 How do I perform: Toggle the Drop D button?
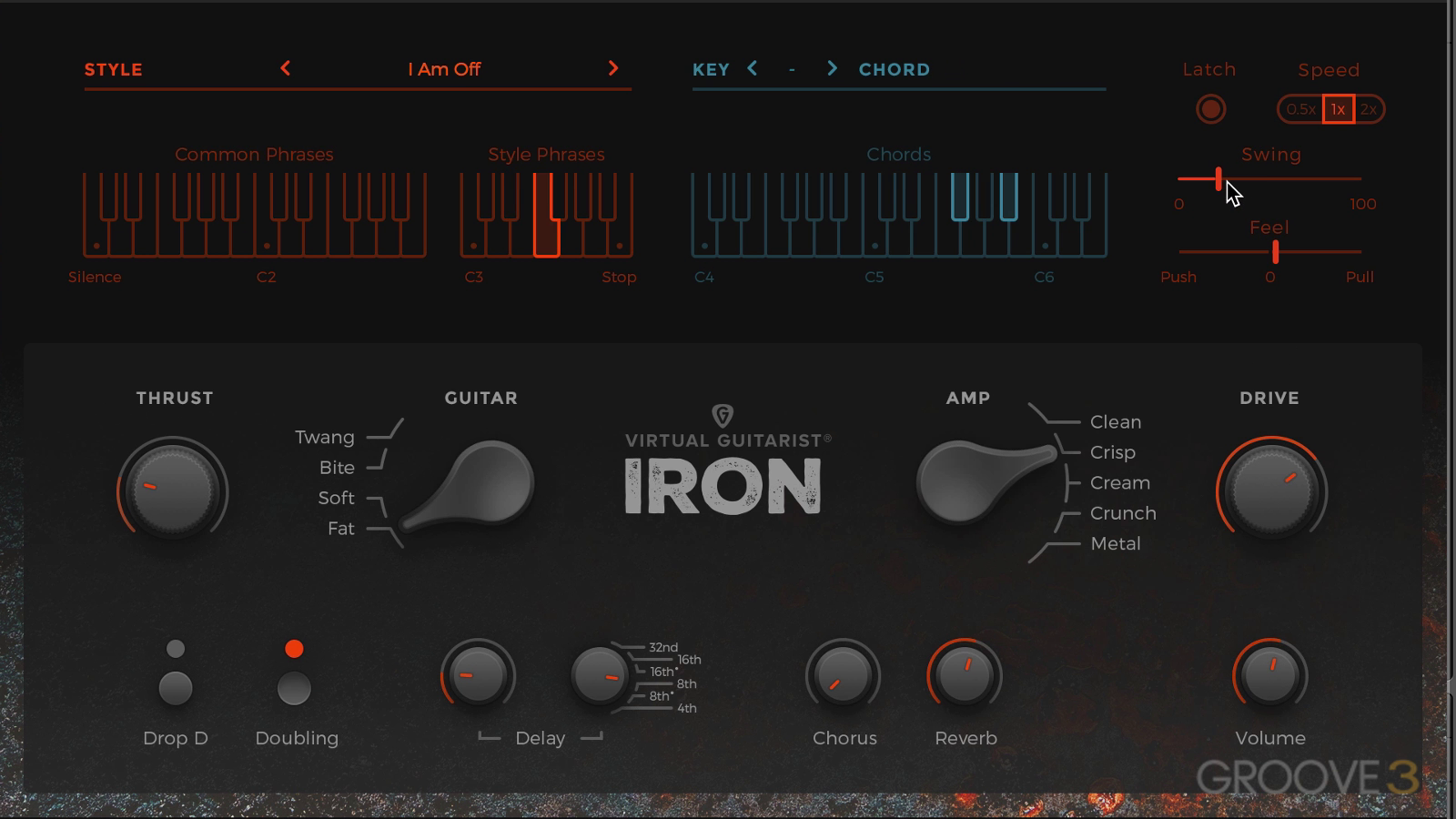pos(176,689)
